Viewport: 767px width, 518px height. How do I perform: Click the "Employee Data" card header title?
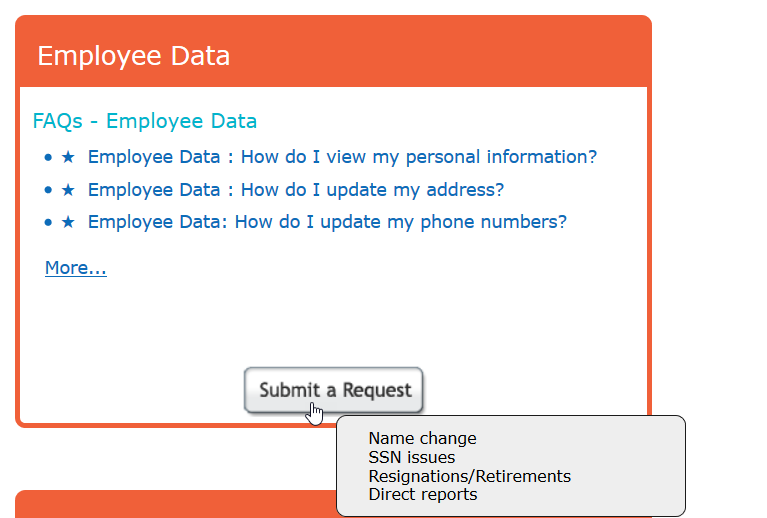[x=134, y=56]
